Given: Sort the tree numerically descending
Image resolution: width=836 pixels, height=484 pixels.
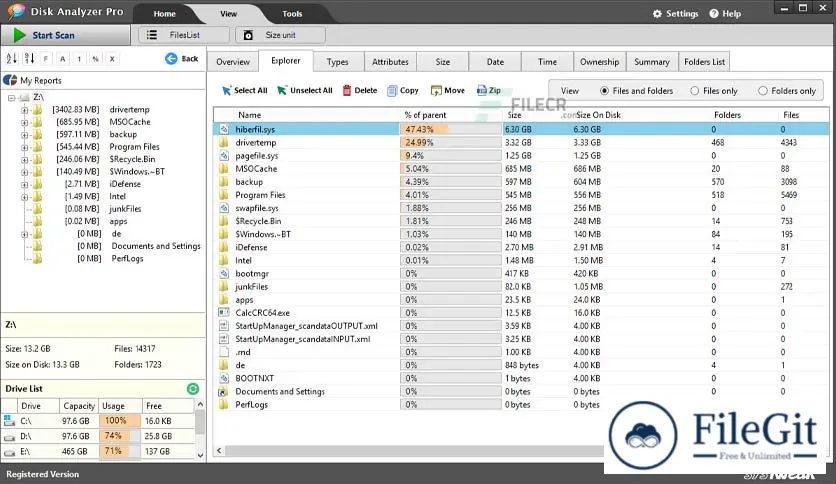Looking at the screenshot, I should tap(29, 59).
